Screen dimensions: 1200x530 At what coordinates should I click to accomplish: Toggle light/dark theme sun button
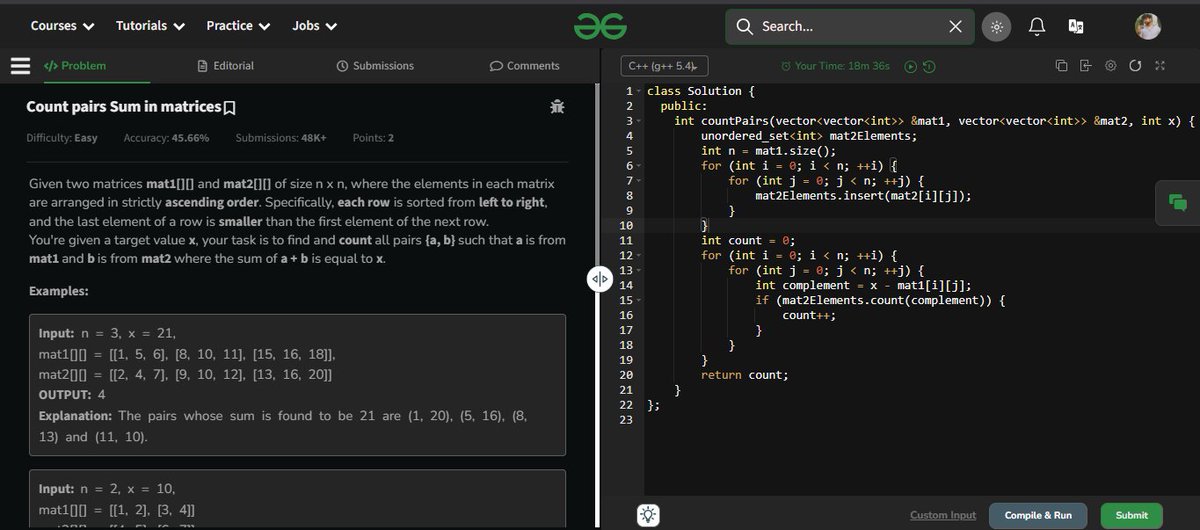click(x=996, y=27)
